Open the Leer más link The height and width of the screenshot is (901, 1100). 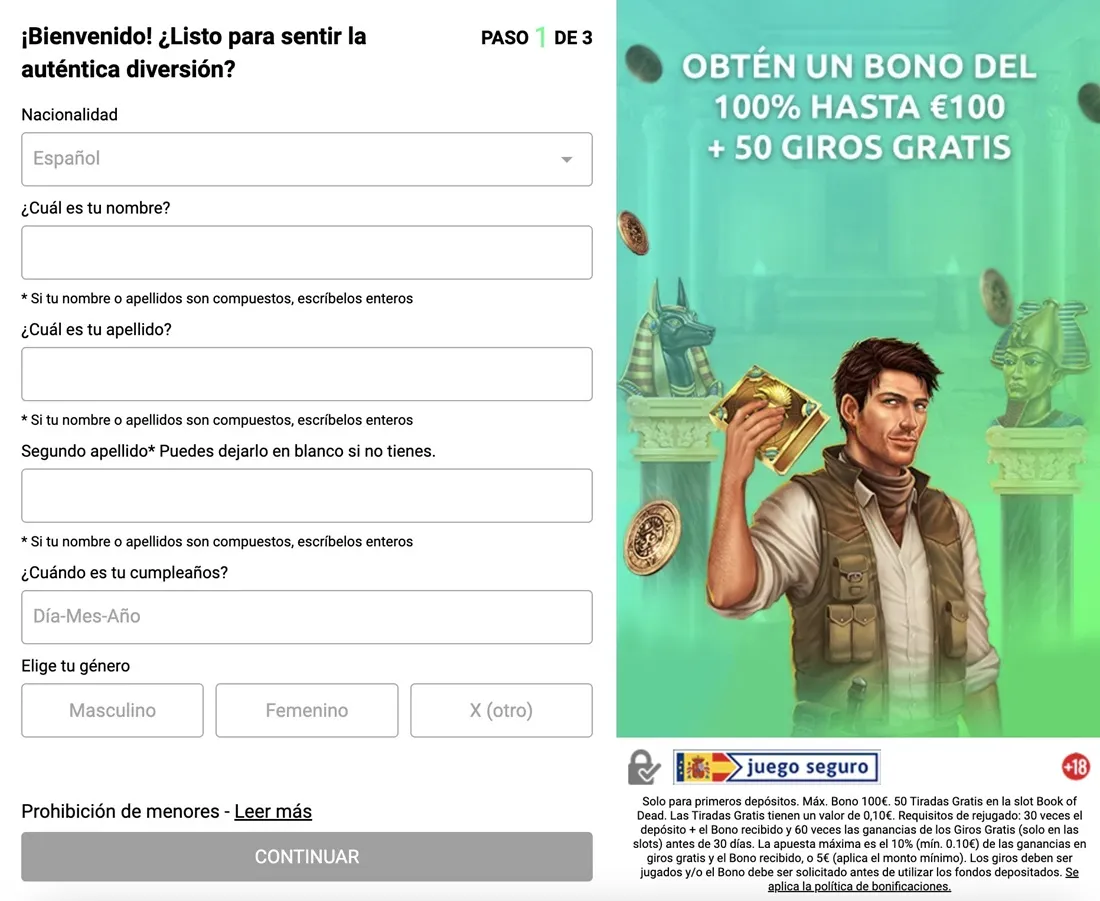(273, 811)
